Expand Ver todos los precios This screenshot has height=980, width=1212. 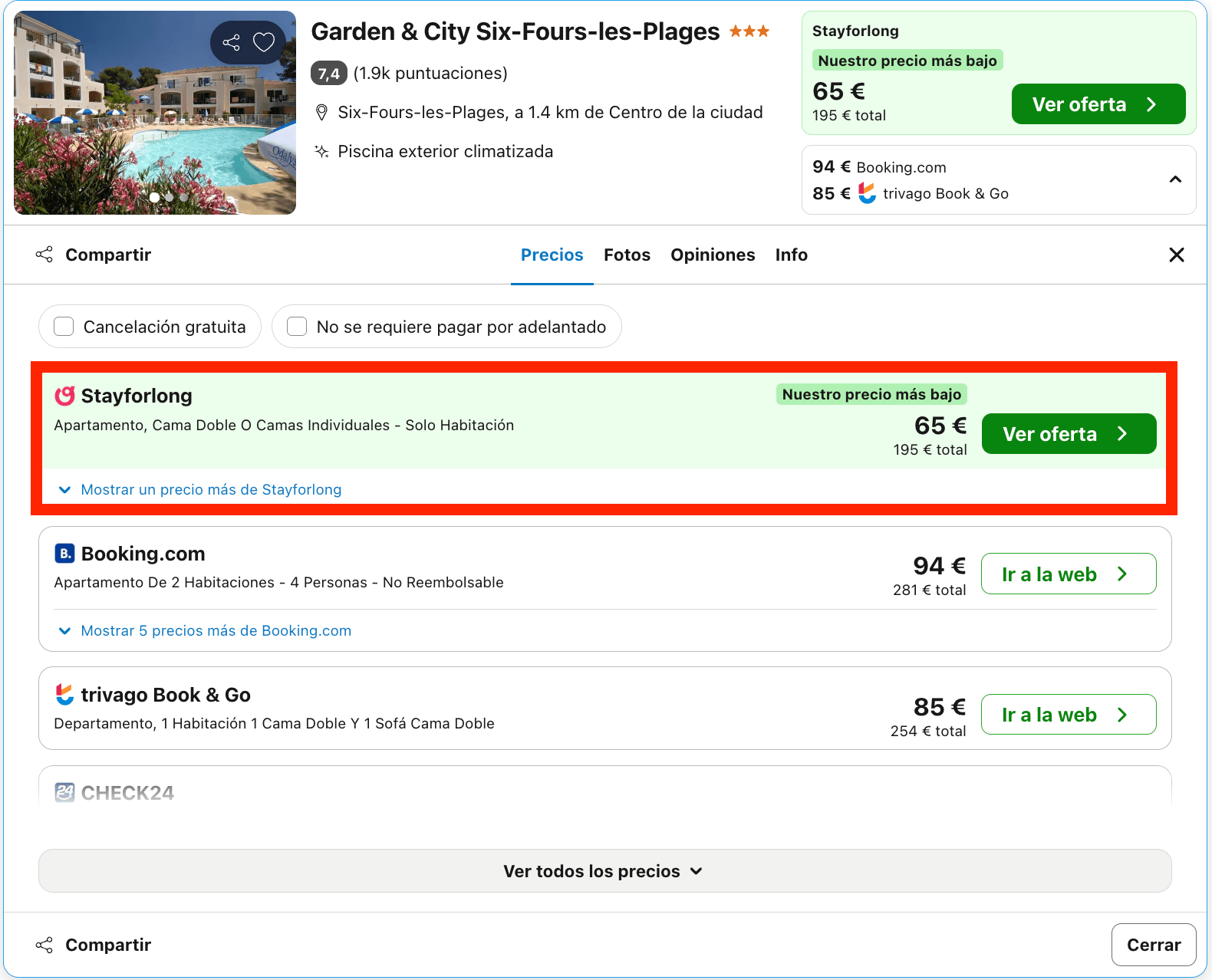604,871
